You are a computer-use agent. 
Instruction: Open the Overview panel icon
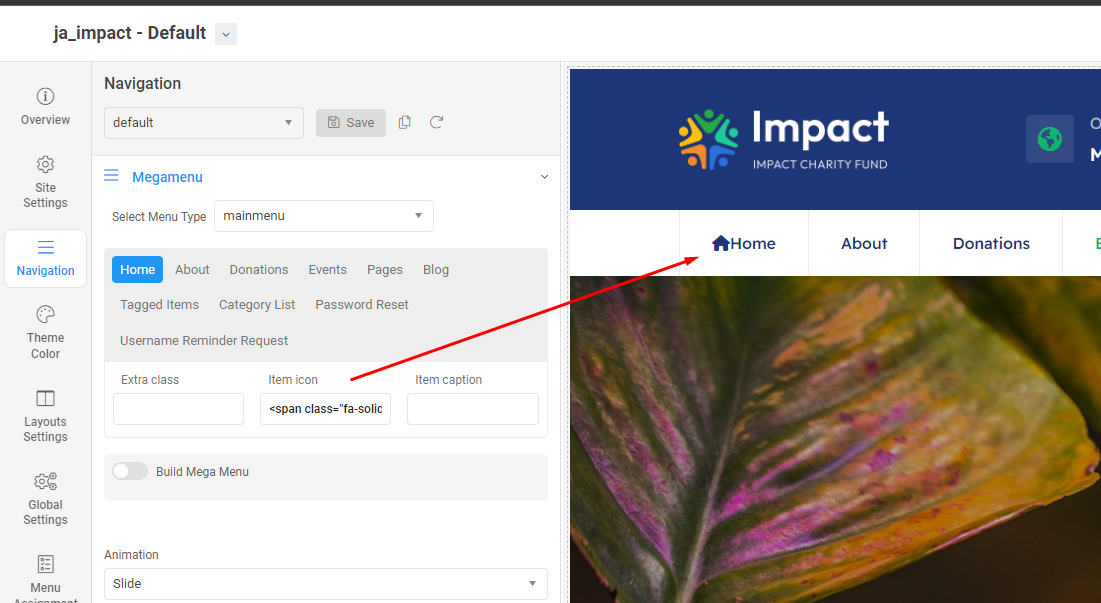[46, 96]
